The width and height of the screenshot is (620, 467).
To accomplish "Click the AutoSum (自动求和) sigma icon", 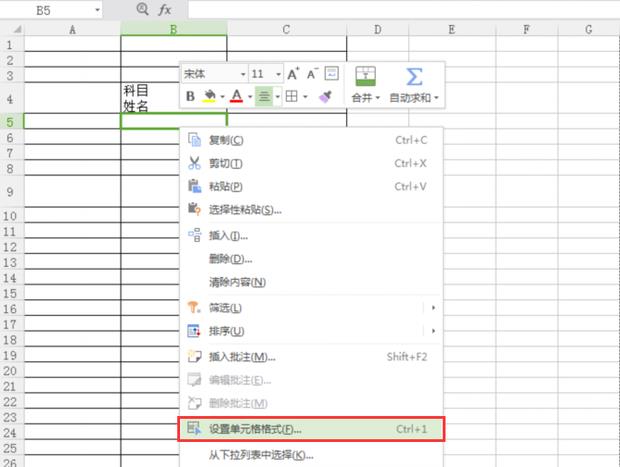I will pyautogui.click(x=414, y=76).
